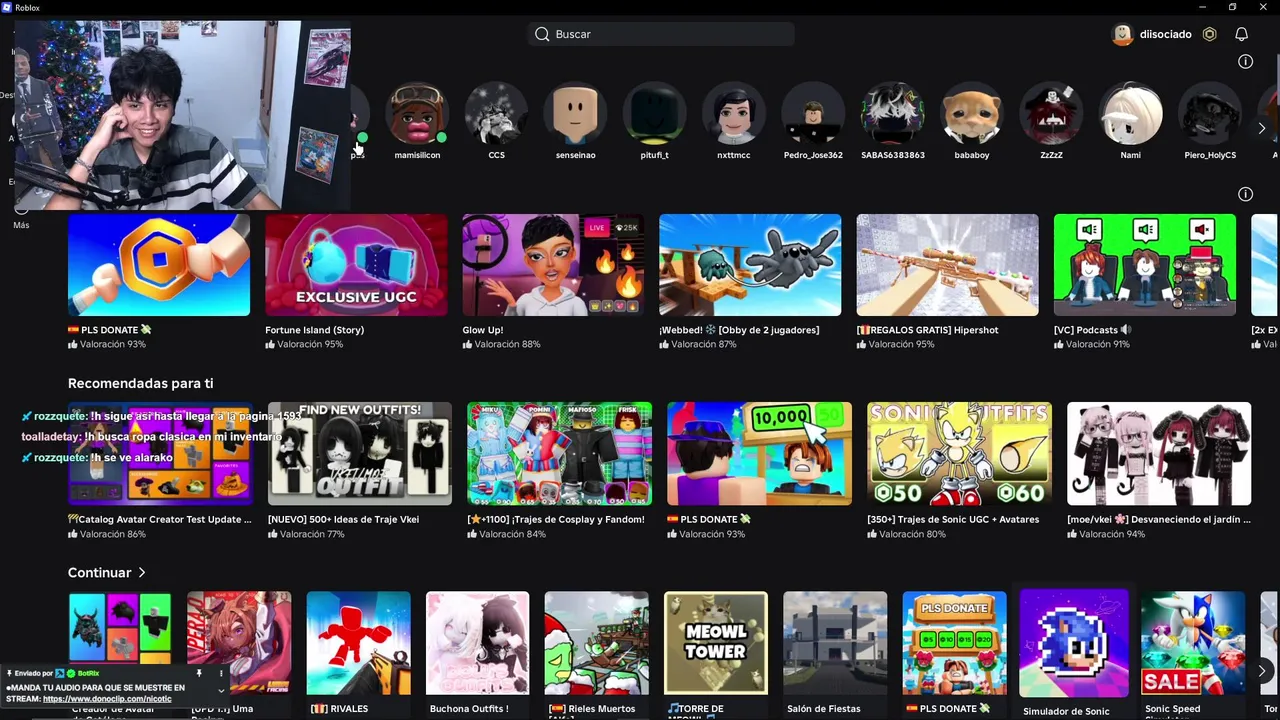Open the game row info icon
Image resolution: width=1280 pixels, height=720 pixels.
coord(1245,194)
